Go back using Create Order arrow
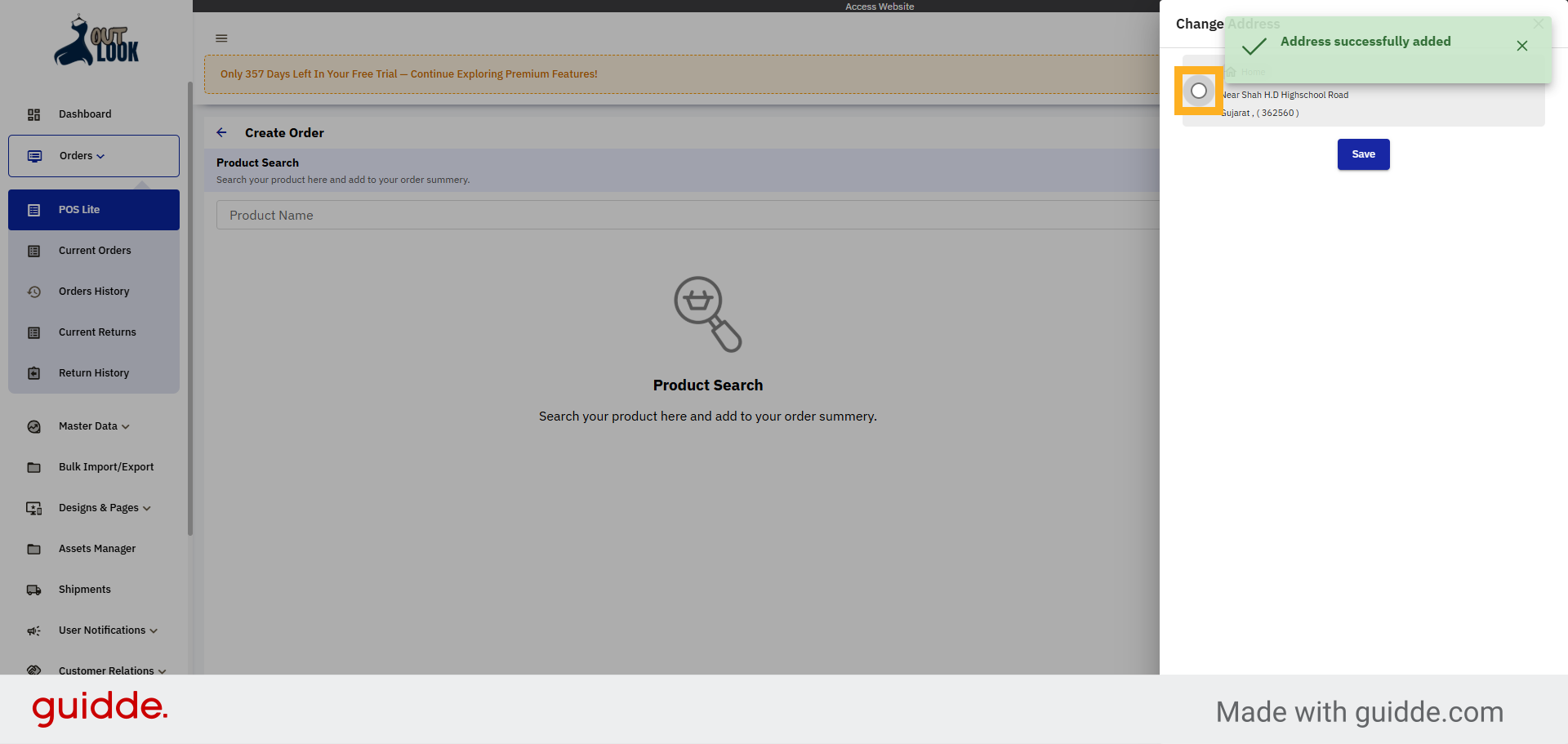Screen dimensions: 1568x744 click(x=221, y=132)
